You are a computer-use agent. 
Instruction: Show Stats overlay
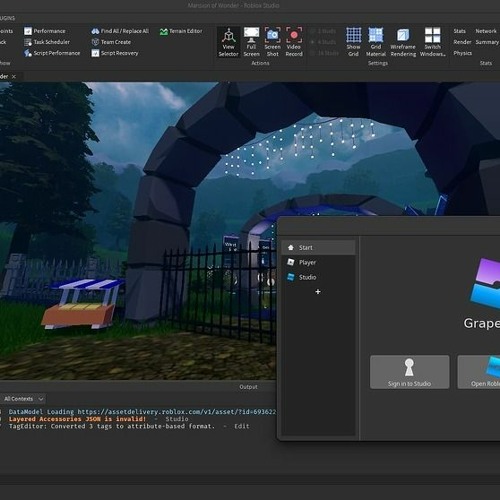coord(459,31)
